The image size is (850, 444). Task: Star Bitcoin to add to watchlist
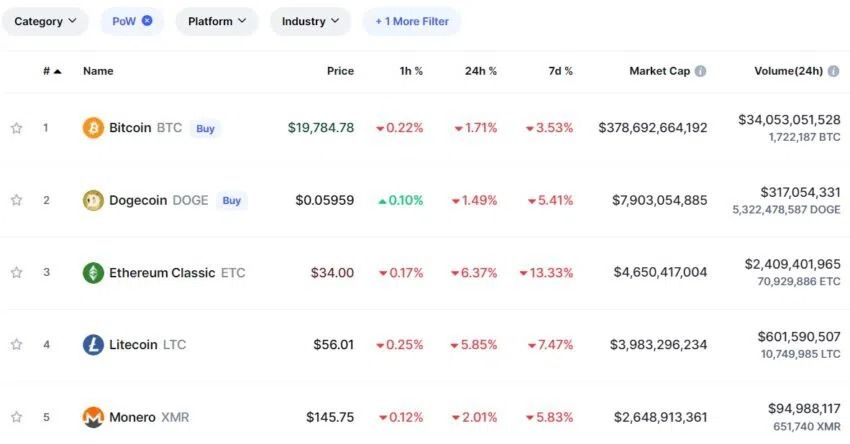tap(16, 128)
